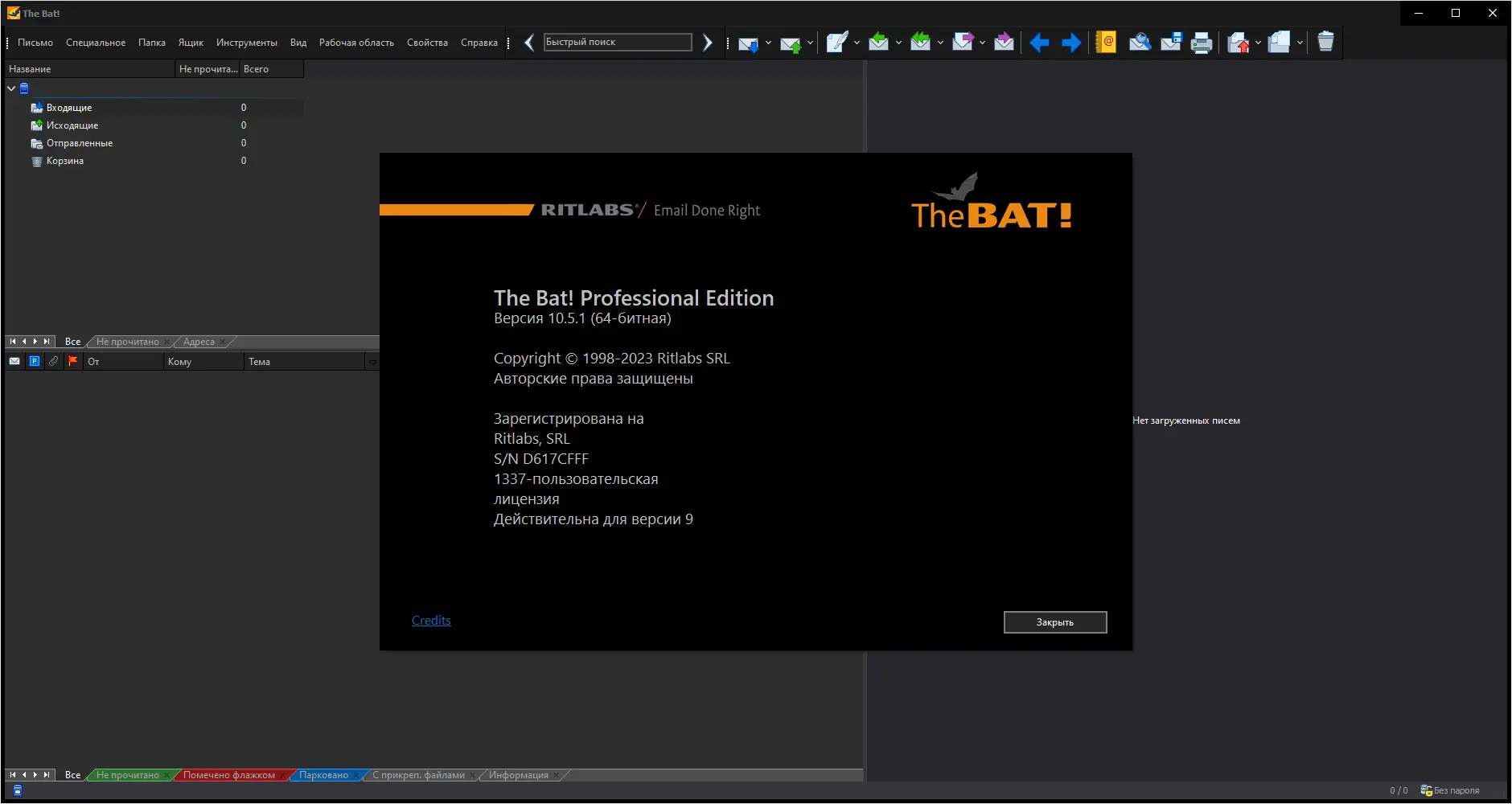The height and width of the screenshot is (804, 1512).
Task: Toggle the parked column header icon
Action: coord(35,362)
